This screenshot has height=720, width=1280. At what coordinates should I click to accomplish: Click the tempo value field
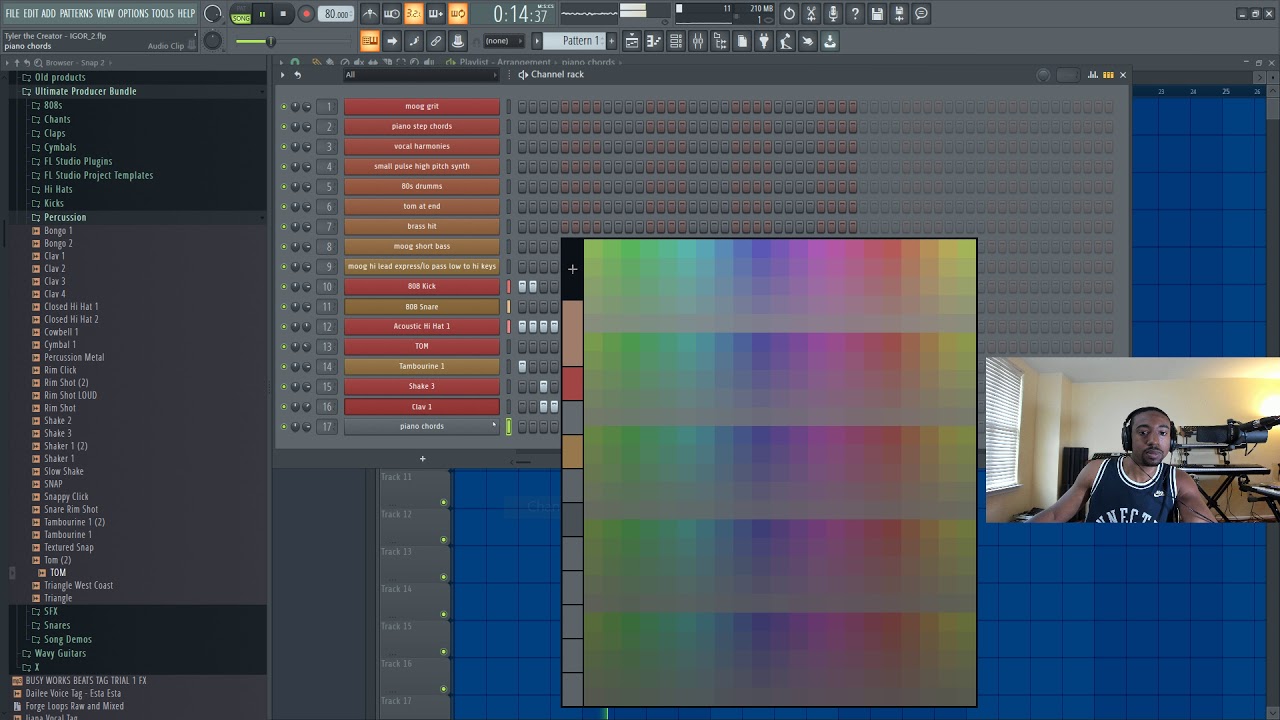click(337, 14)
